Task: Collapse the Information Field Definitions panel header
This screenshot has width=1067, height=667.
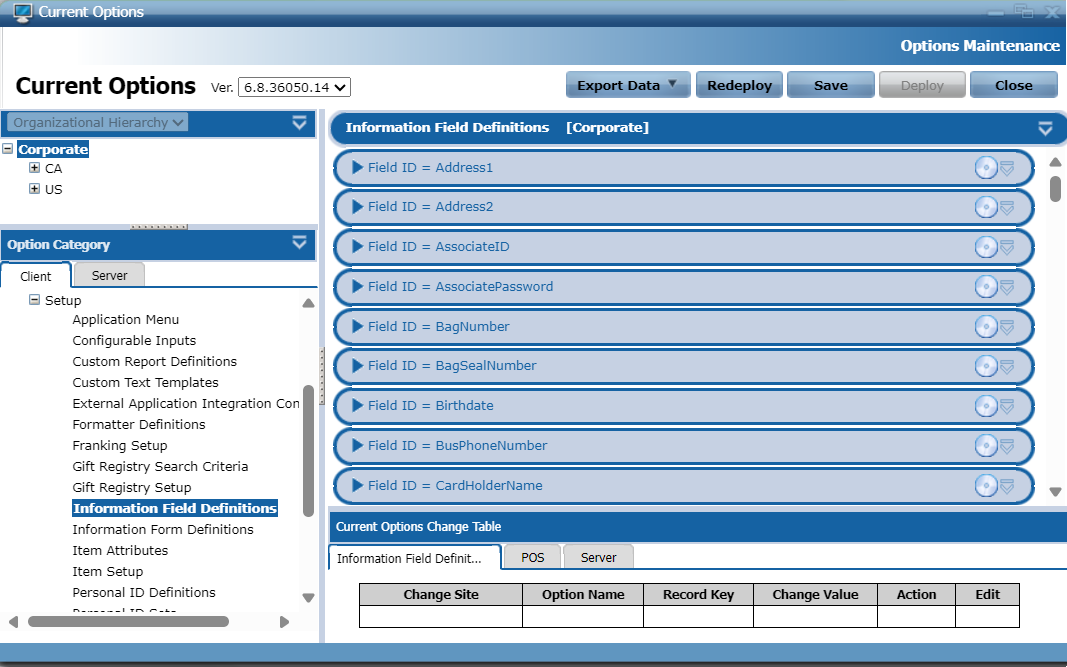Action: [1045, 128]
